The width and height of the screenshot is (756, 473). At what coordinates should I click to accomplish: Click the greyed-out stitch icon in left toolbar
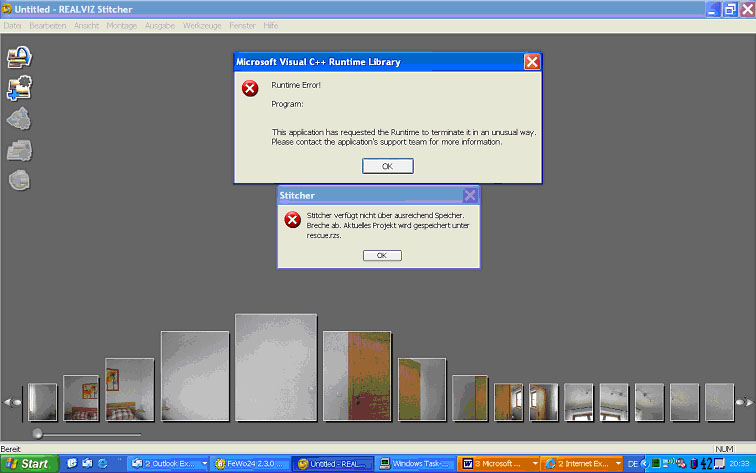(x=19, y=119)
